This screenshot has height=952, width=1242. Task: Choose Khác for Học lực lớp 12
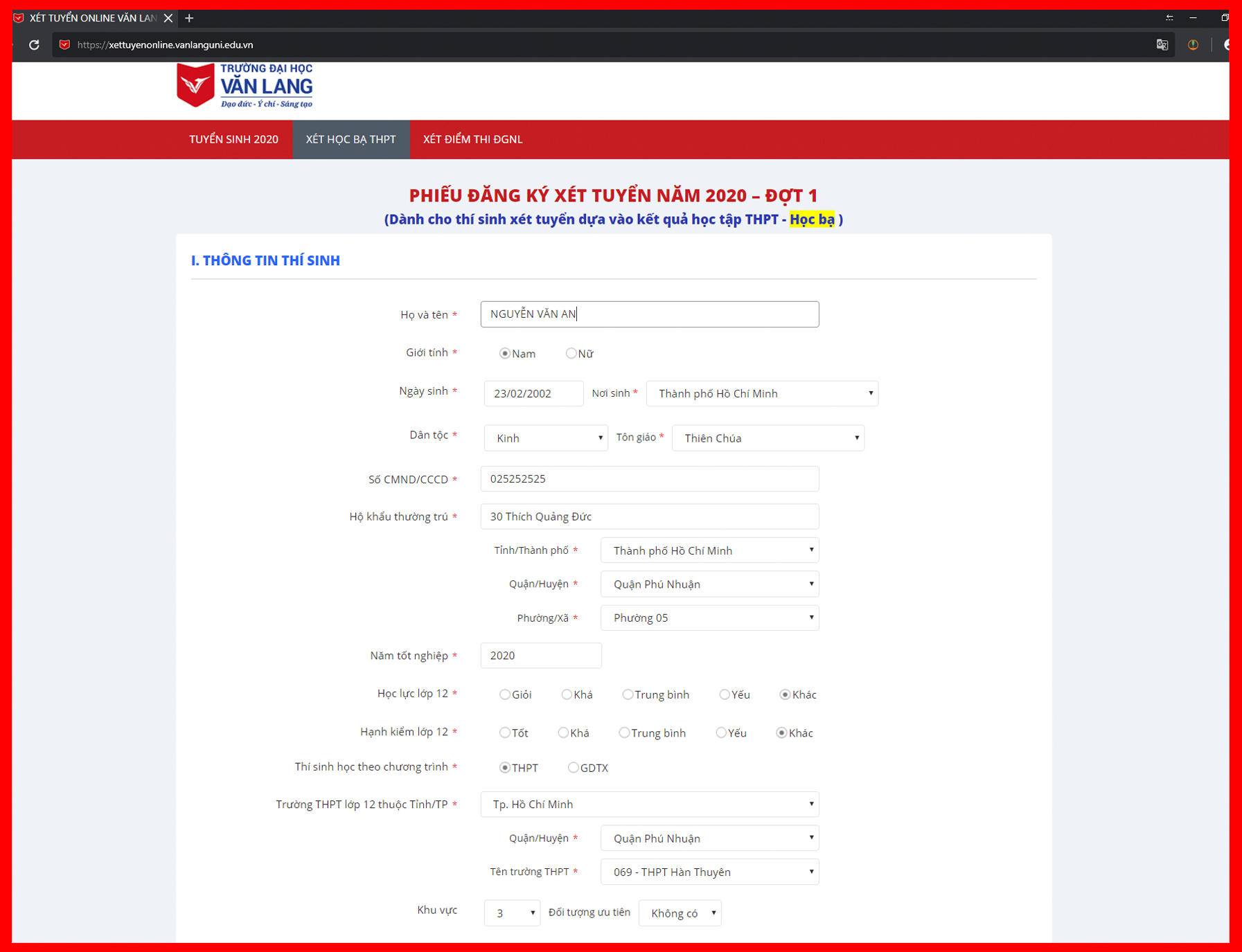coord(785,694)
